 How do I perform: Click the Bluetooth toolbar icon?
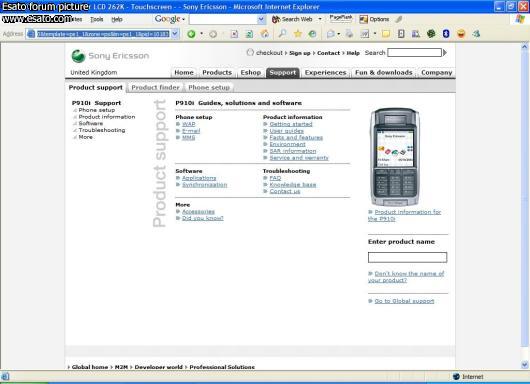tap(446, 33)
